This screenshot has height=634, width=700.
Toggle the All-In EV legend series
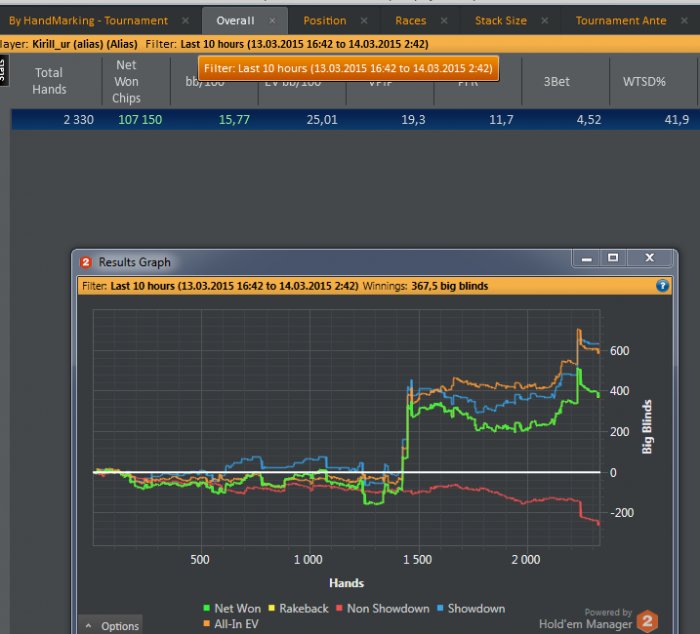(236, 624)
